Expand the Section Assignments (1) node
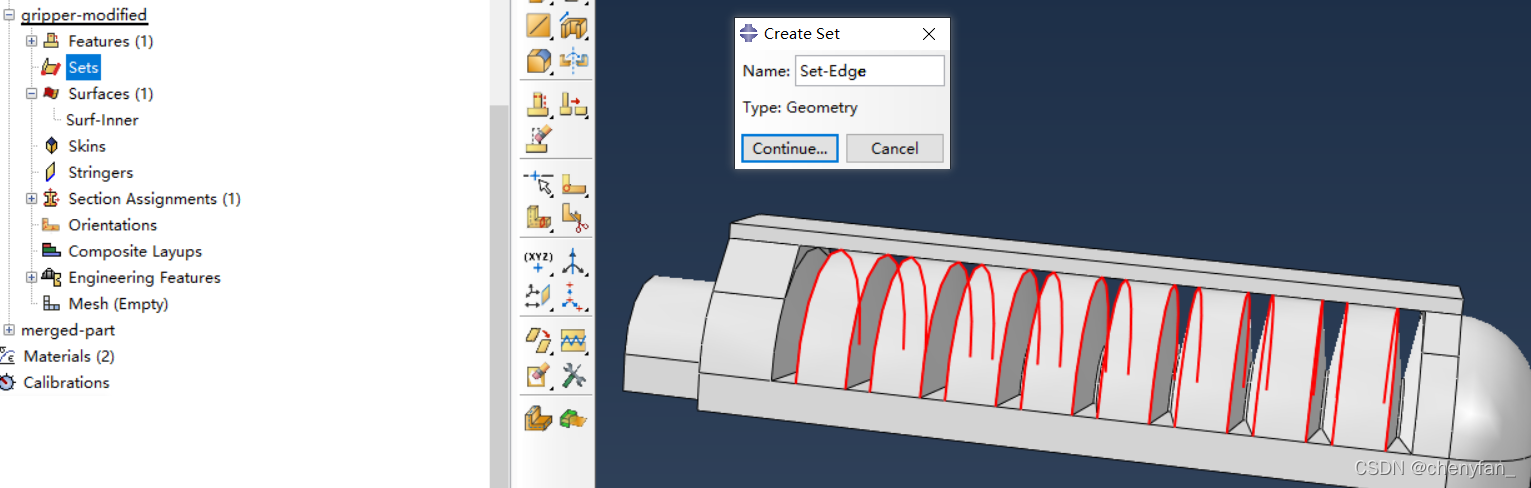 (x=31, y=199)
